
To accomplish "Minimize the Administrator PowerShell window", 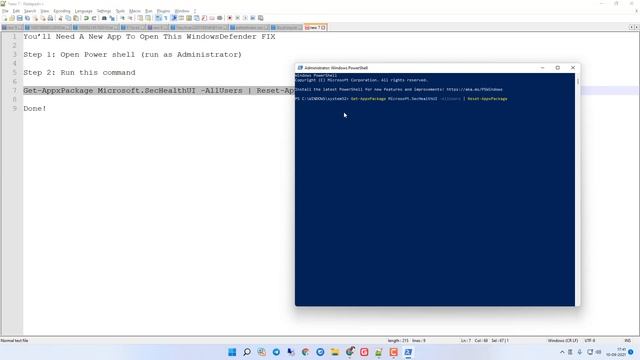I will tap(542, 68).
